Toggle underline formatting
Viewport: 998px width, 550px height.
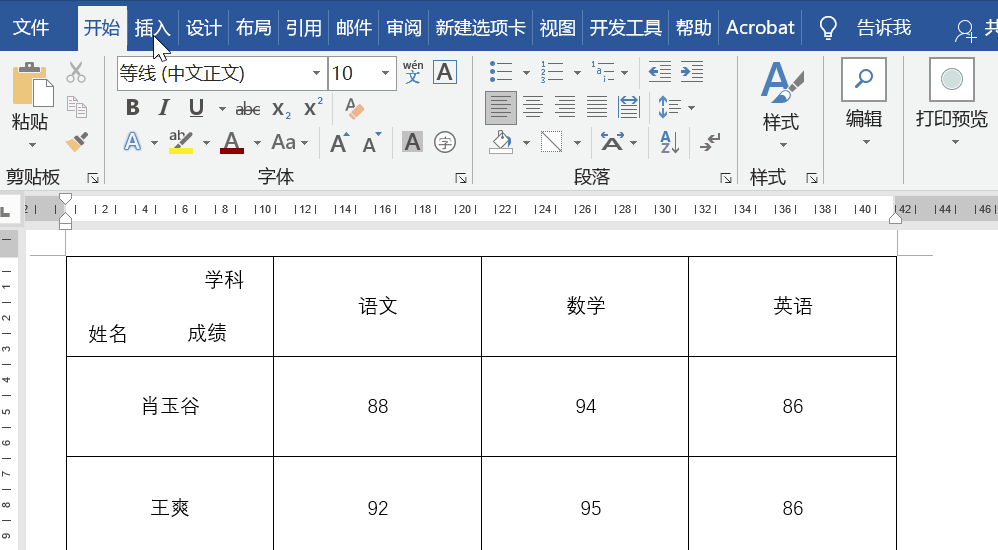point(196,108)
